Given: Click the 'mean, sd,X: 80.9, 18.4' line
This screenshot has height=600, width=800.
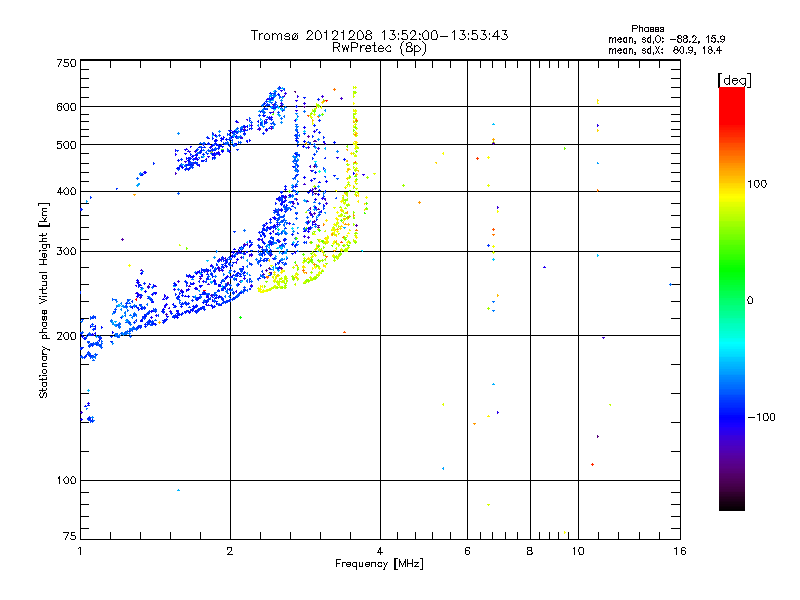Looking at the screenshot, I should (665, 50).
